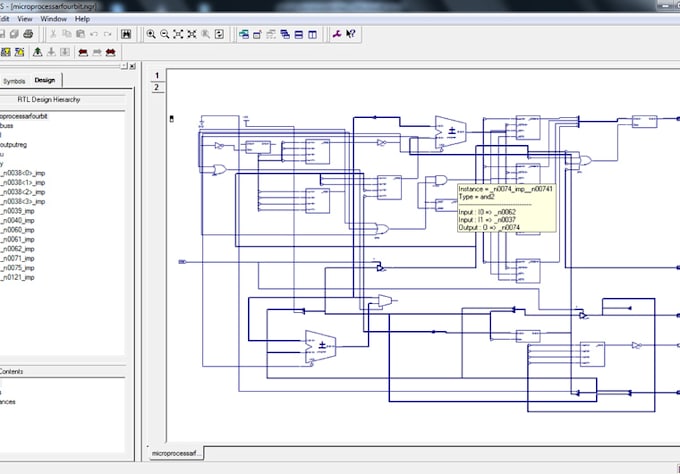Close the side panel with the X button

132,66
